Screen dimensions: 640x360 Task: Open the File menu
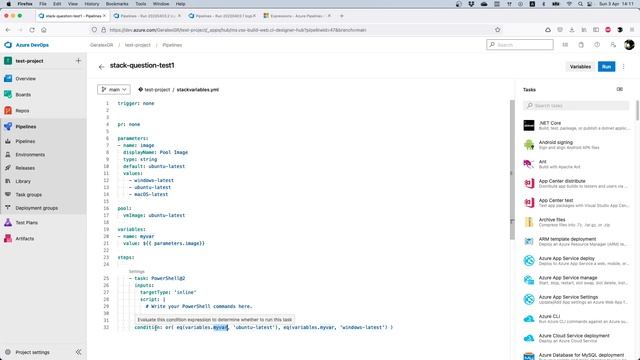pyautogui.click(x=42, y=4)
